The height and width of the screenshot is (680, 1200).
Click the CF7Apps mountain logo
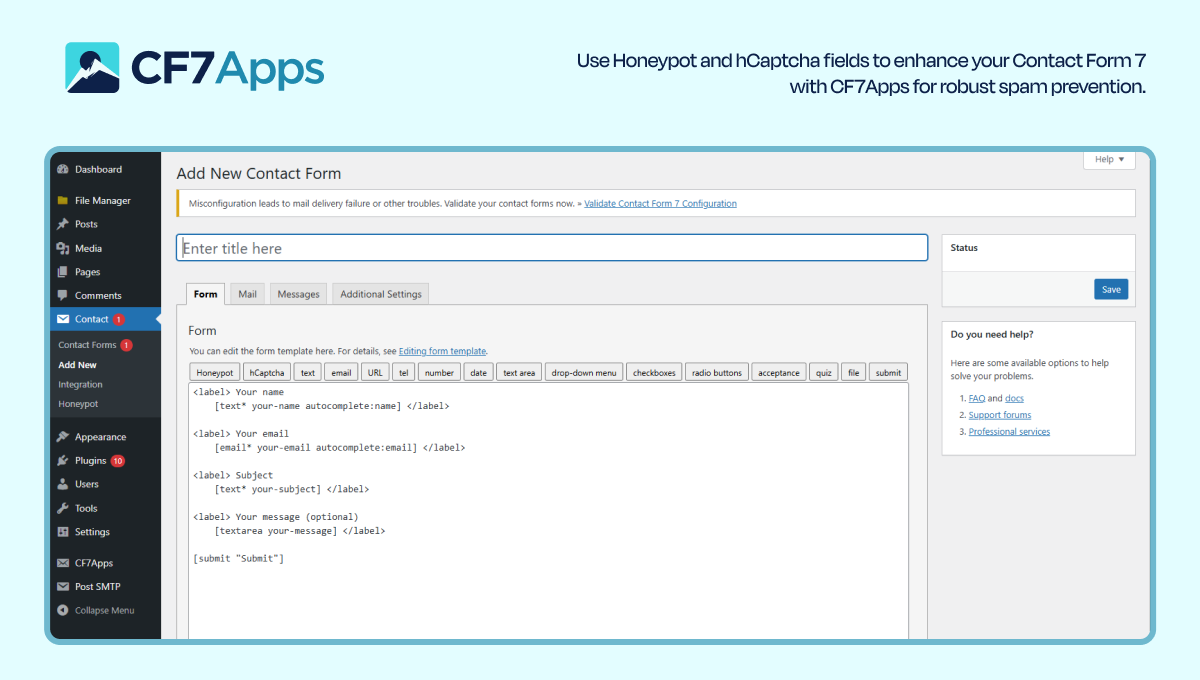pos(92,67)
